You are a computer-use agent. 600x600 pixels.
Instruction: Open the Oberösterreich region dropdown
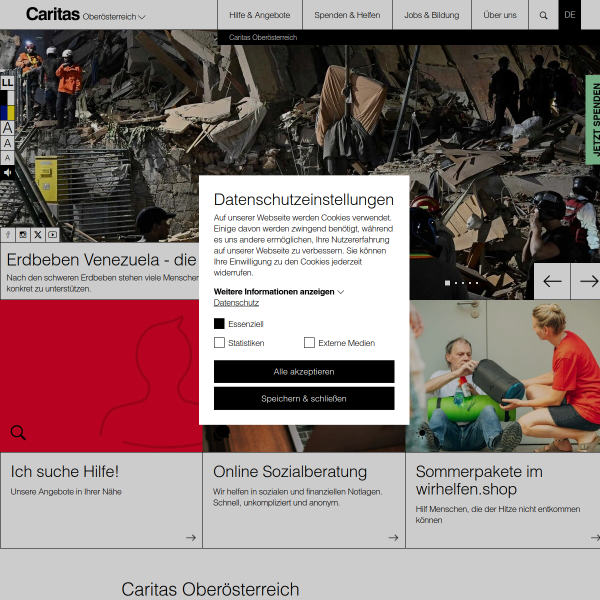pos(114,17)
